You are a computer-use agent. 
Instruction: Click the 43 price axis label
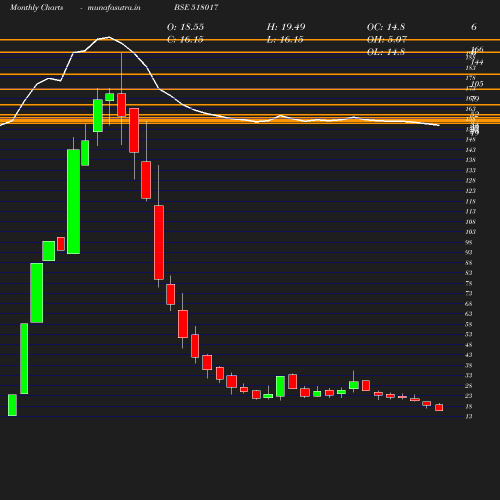(469, 355)
